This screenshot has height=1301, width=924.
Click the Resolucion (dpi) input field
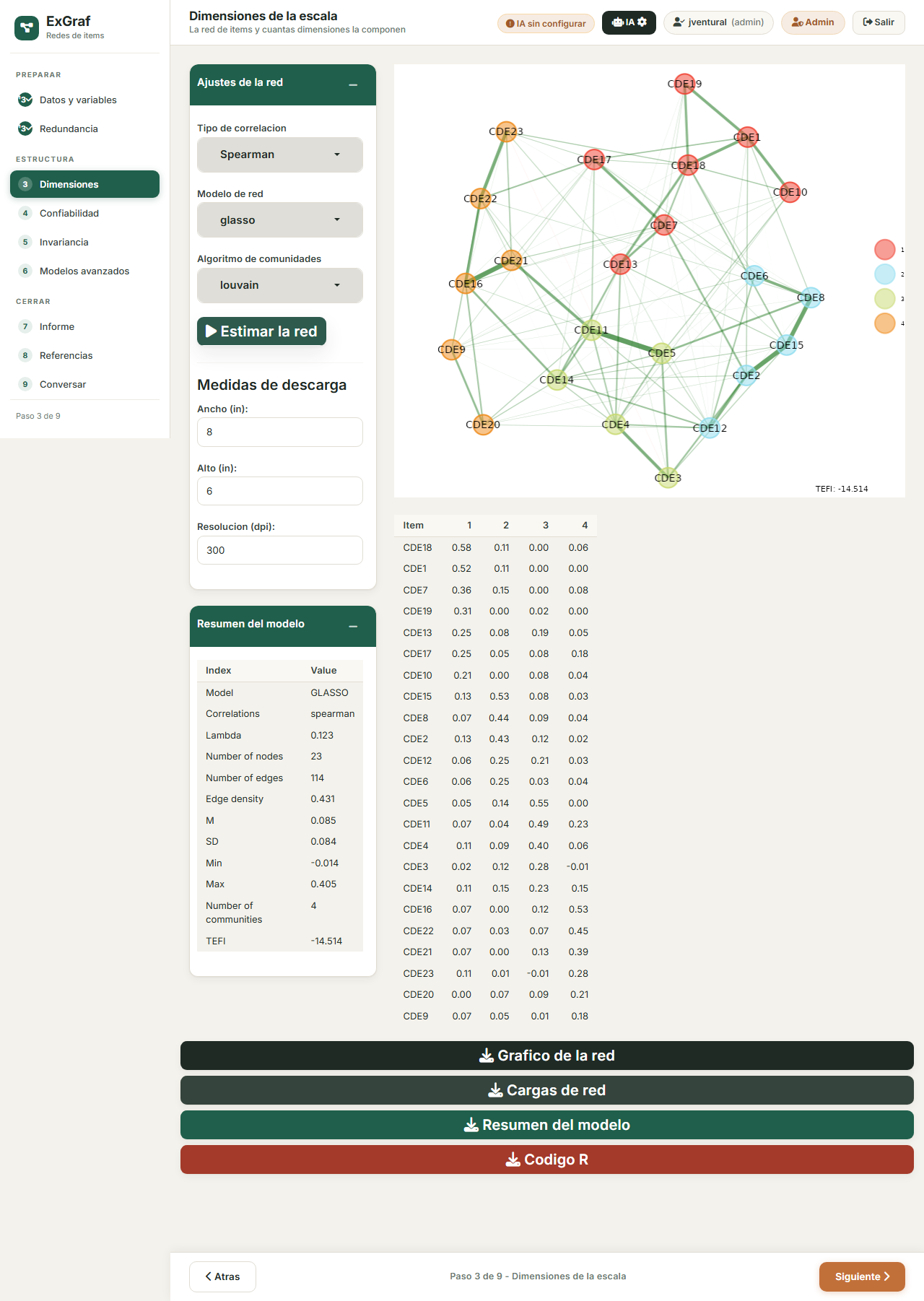(280, 550)
